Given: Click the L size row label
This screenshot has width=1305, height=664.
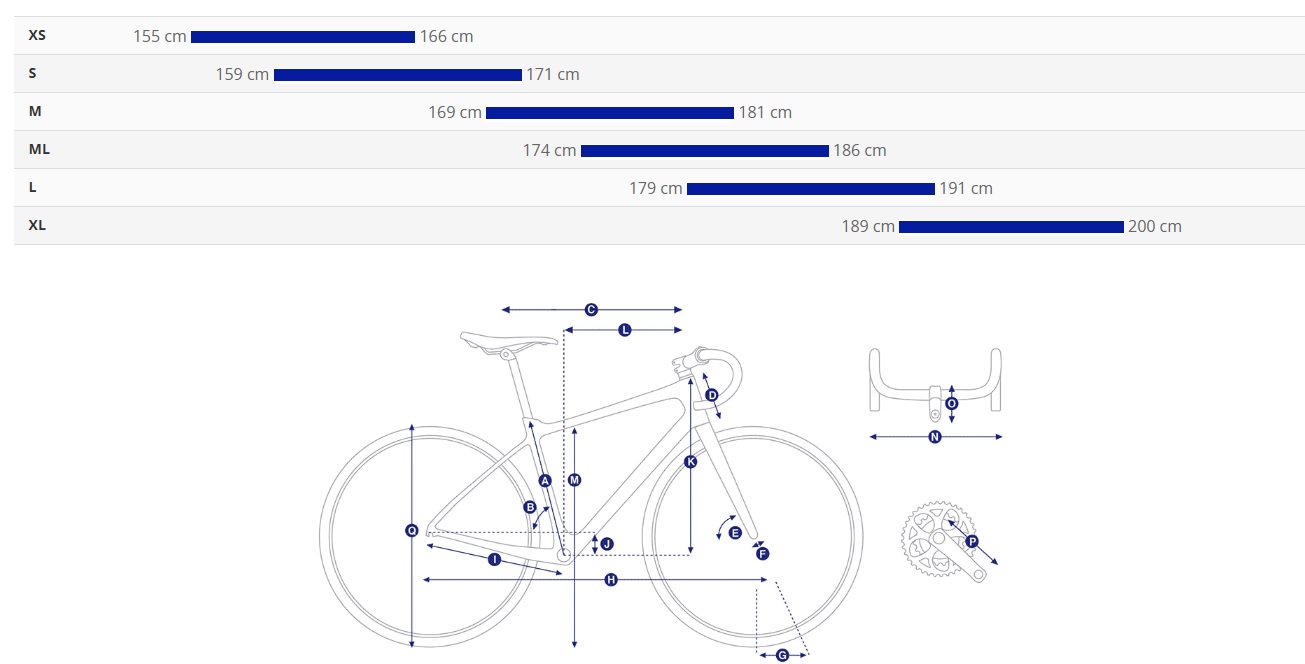Looking at the screenshot, I should (x=32, y=187).
